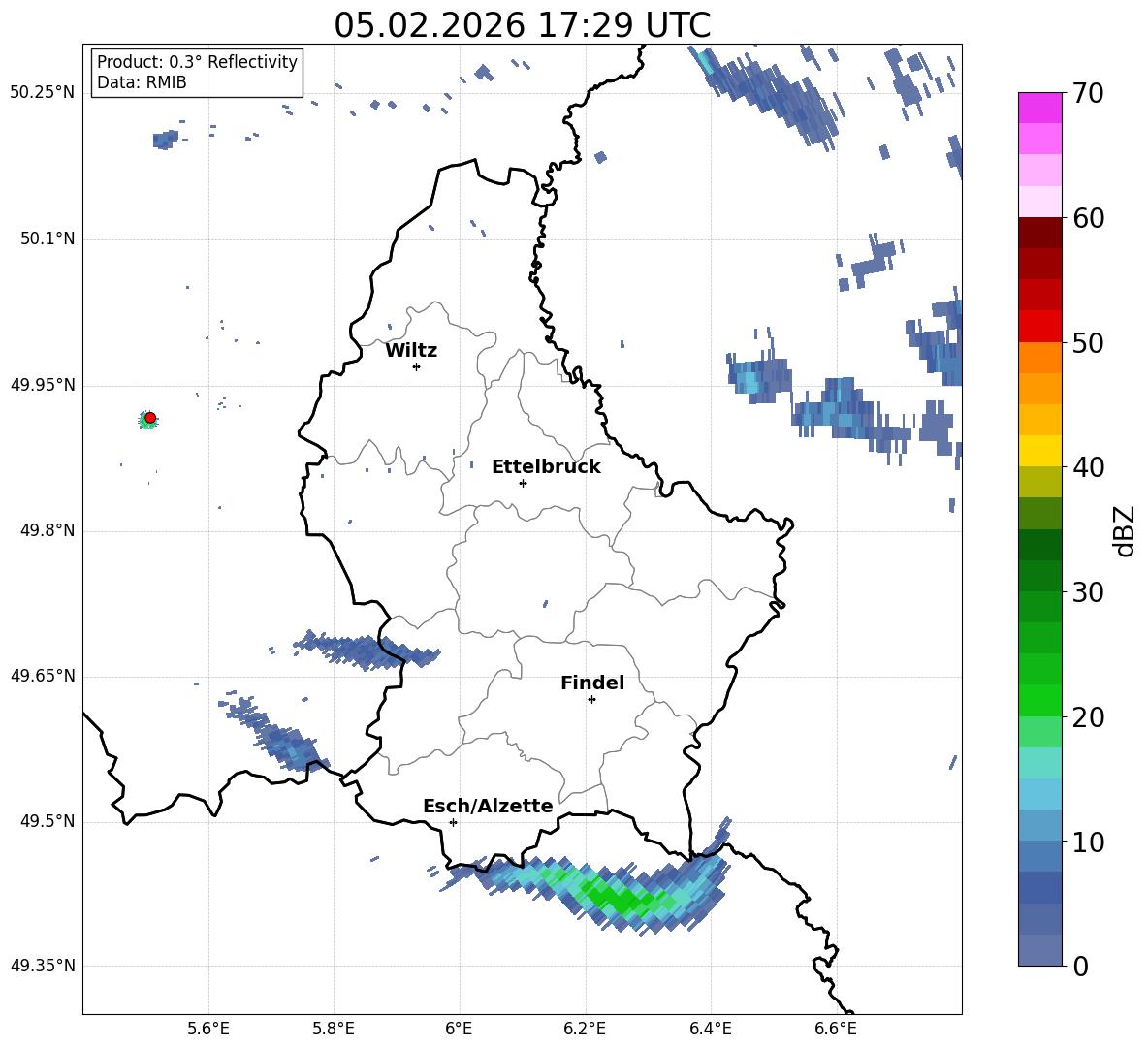This screenshot has height=1048, width=1148.
Task: Select the Esch/Alzette label on the map
Action: (488, 806)
